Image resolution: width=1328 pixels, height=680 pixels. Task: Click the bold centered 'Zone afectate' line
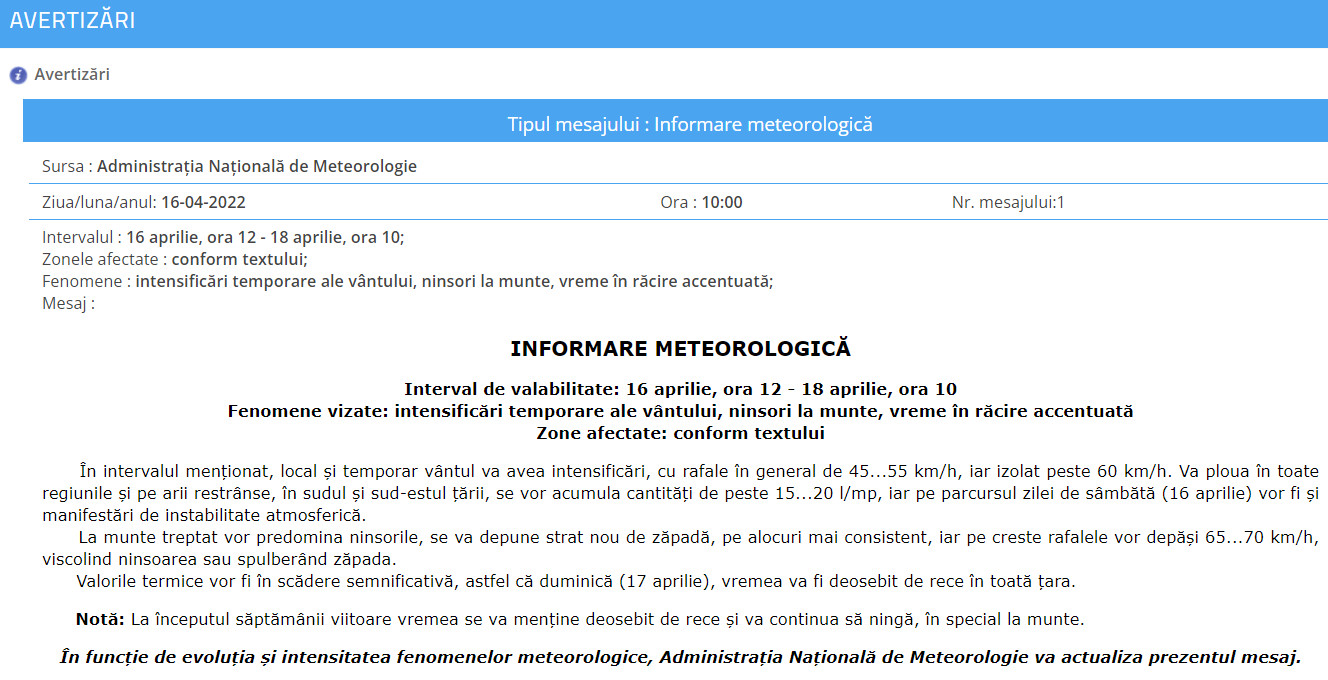[680, 433]
